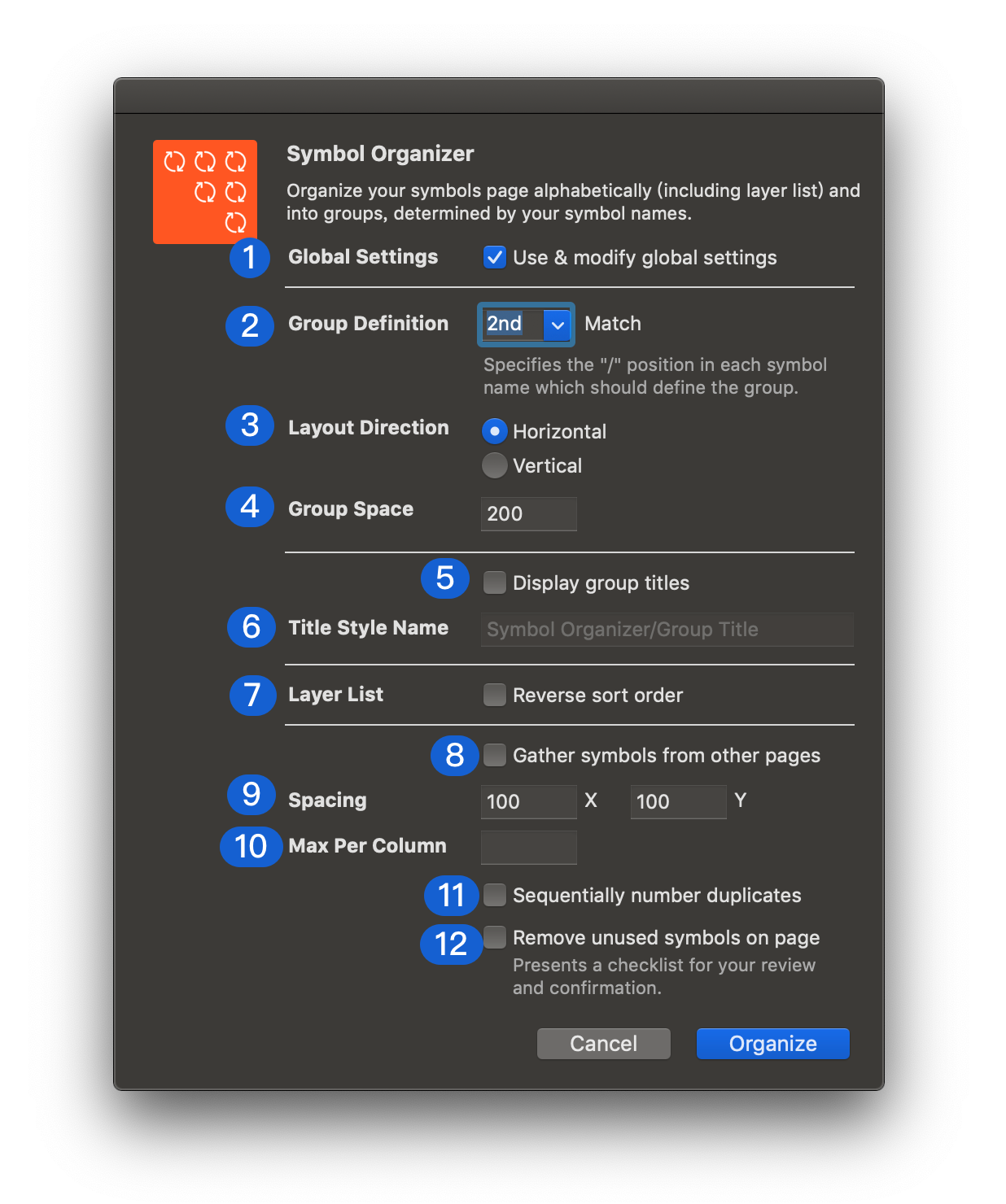Uncheck Use & modify global settings

495,258
